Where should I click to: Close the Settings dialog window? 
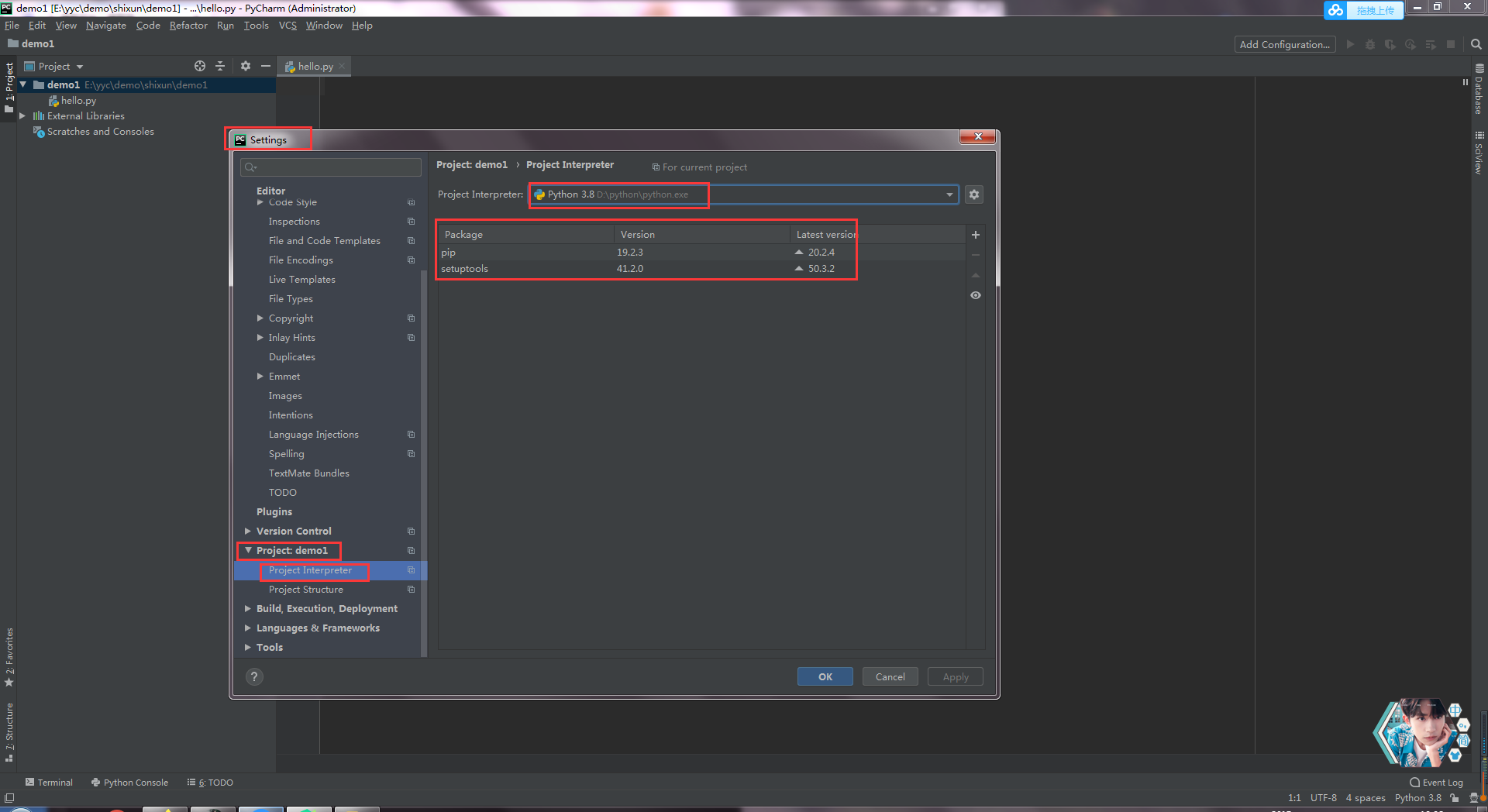pyautogui.click(x=978, y=136)
